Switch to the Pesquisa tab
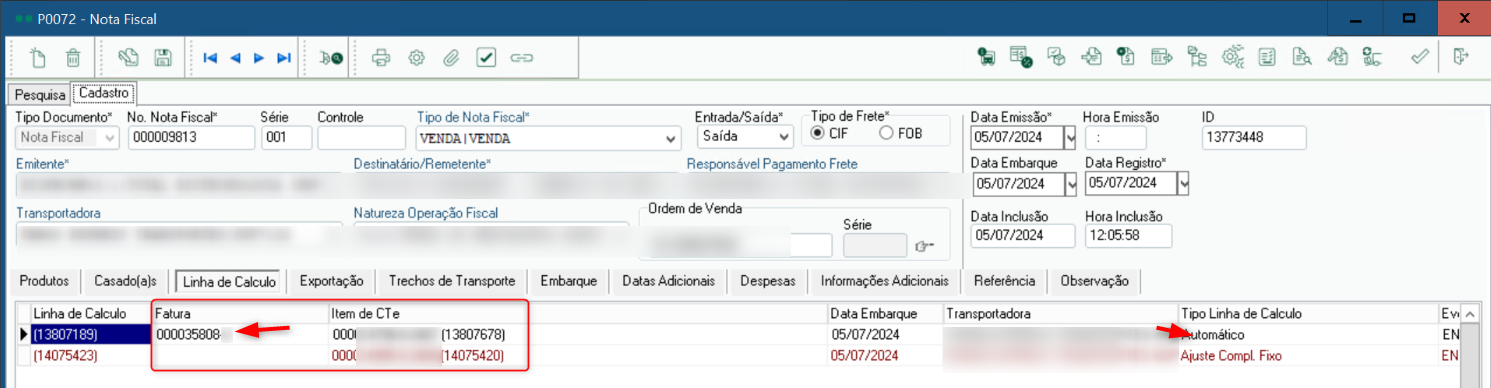Viewport: 1491px width, 388px height. tap(37, 94)
